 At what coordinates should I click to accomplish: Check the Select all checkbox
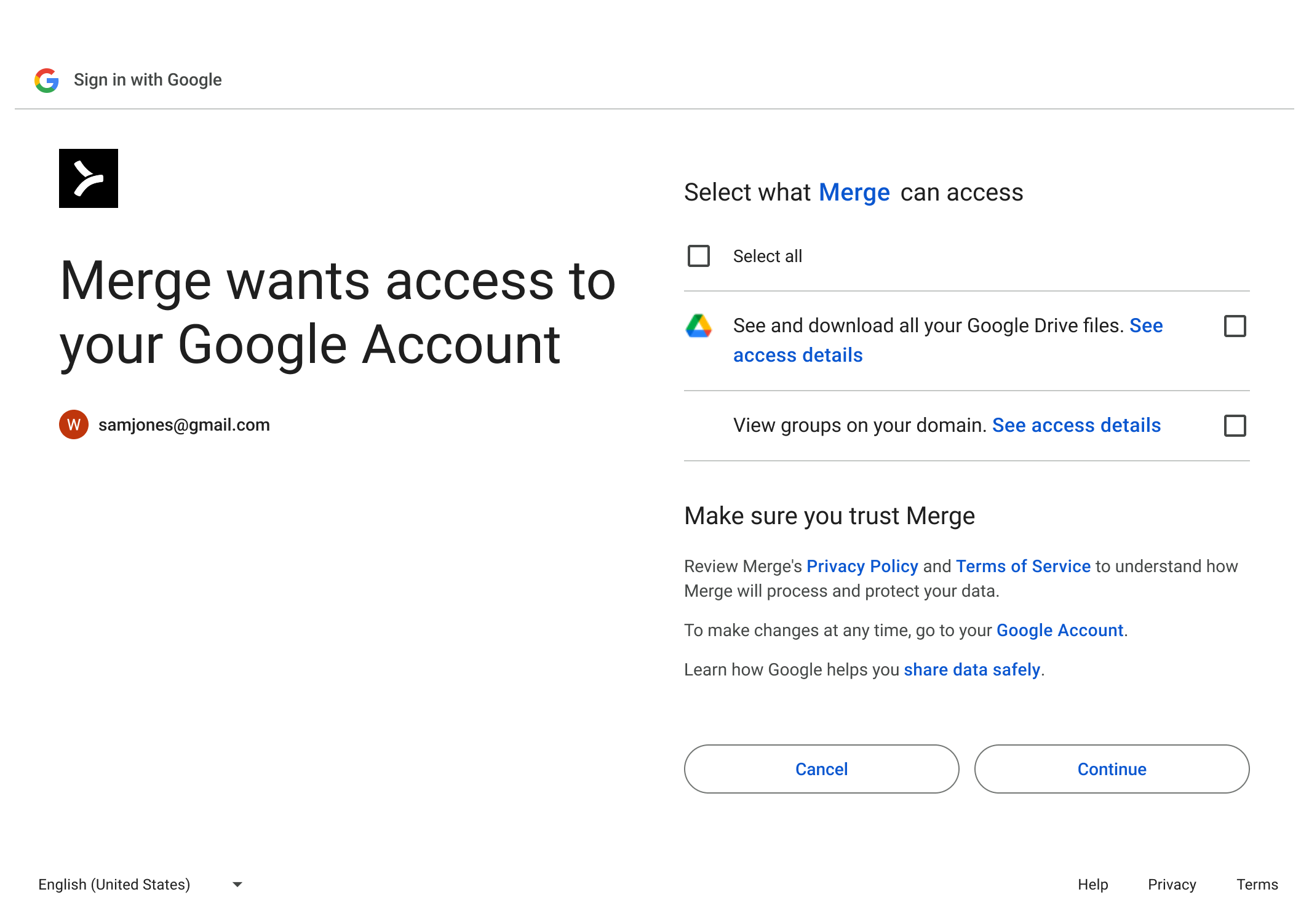[x=699, y=256]
